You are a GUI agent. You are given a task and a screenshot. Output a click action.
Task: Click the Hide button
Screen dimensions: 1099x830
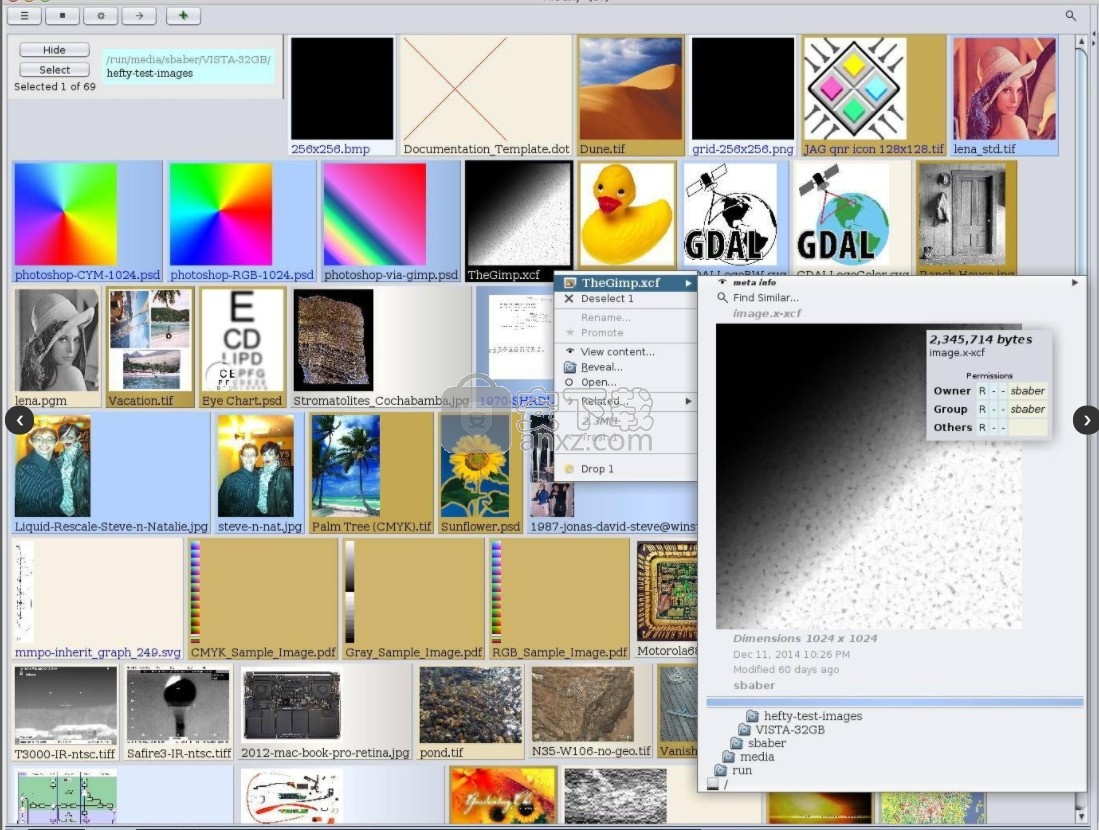click(55, 50)
